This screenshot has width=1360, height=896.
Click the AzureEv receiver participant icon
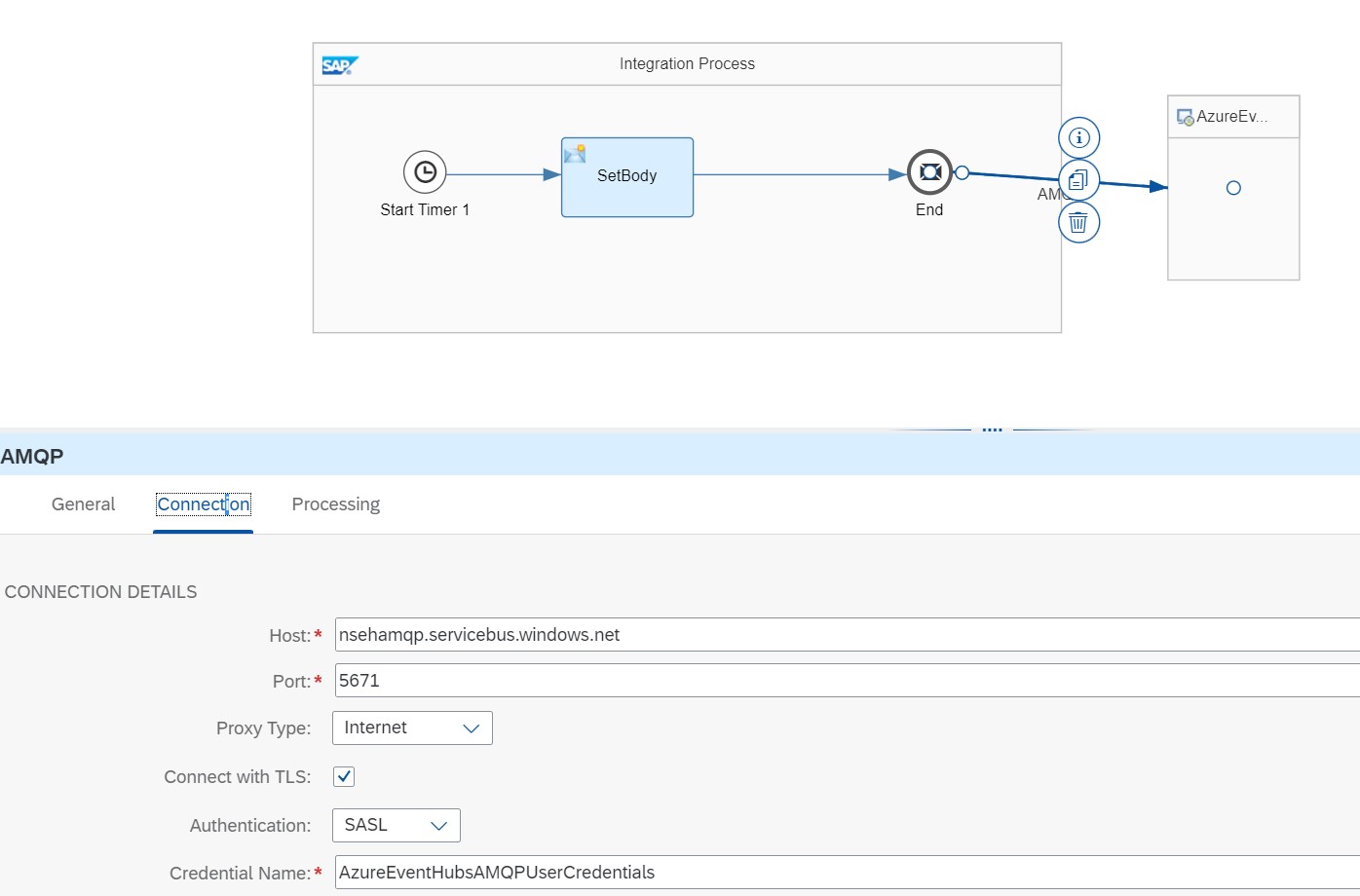(x=1185, y=117)
